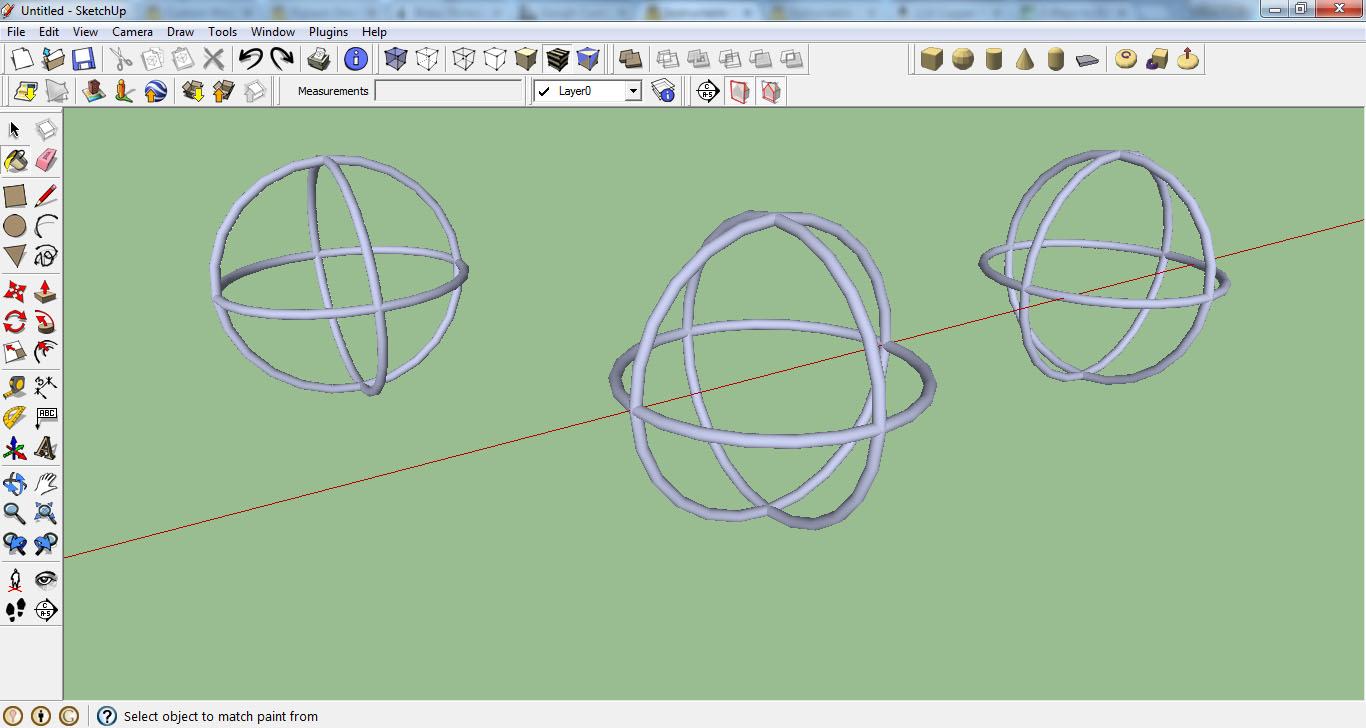Choose the Circle drawing tool
This screenshot has height=728, width=1366.
tap(15, 226)
